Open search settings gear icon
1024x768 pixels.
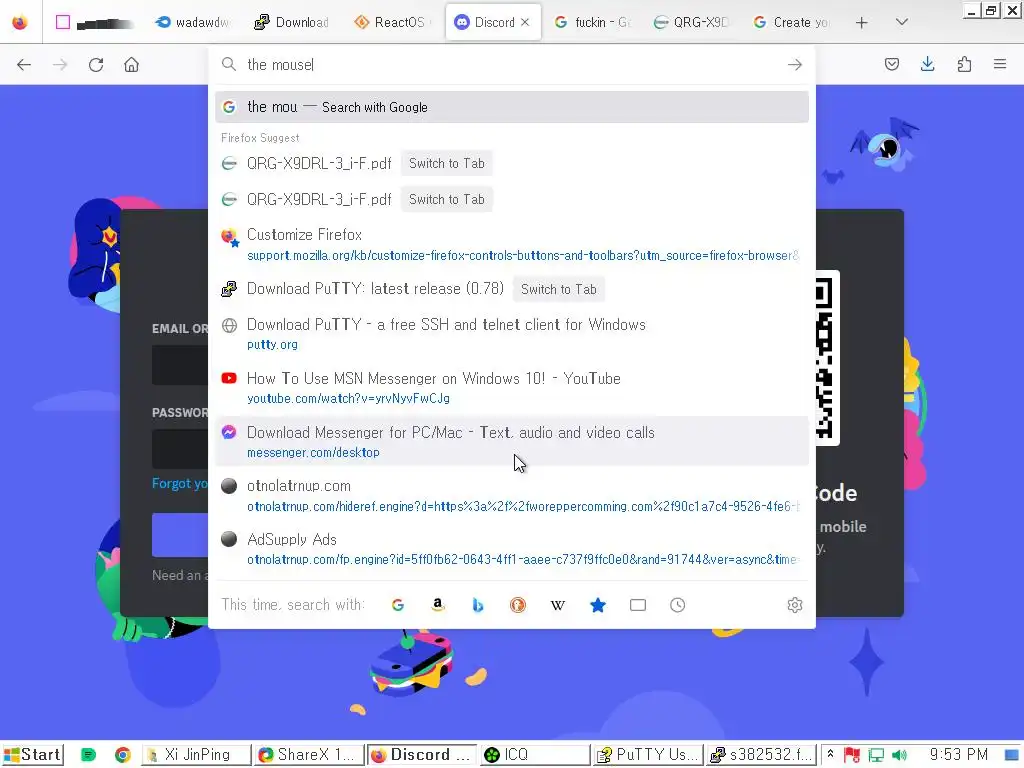(x=795, y=605)
